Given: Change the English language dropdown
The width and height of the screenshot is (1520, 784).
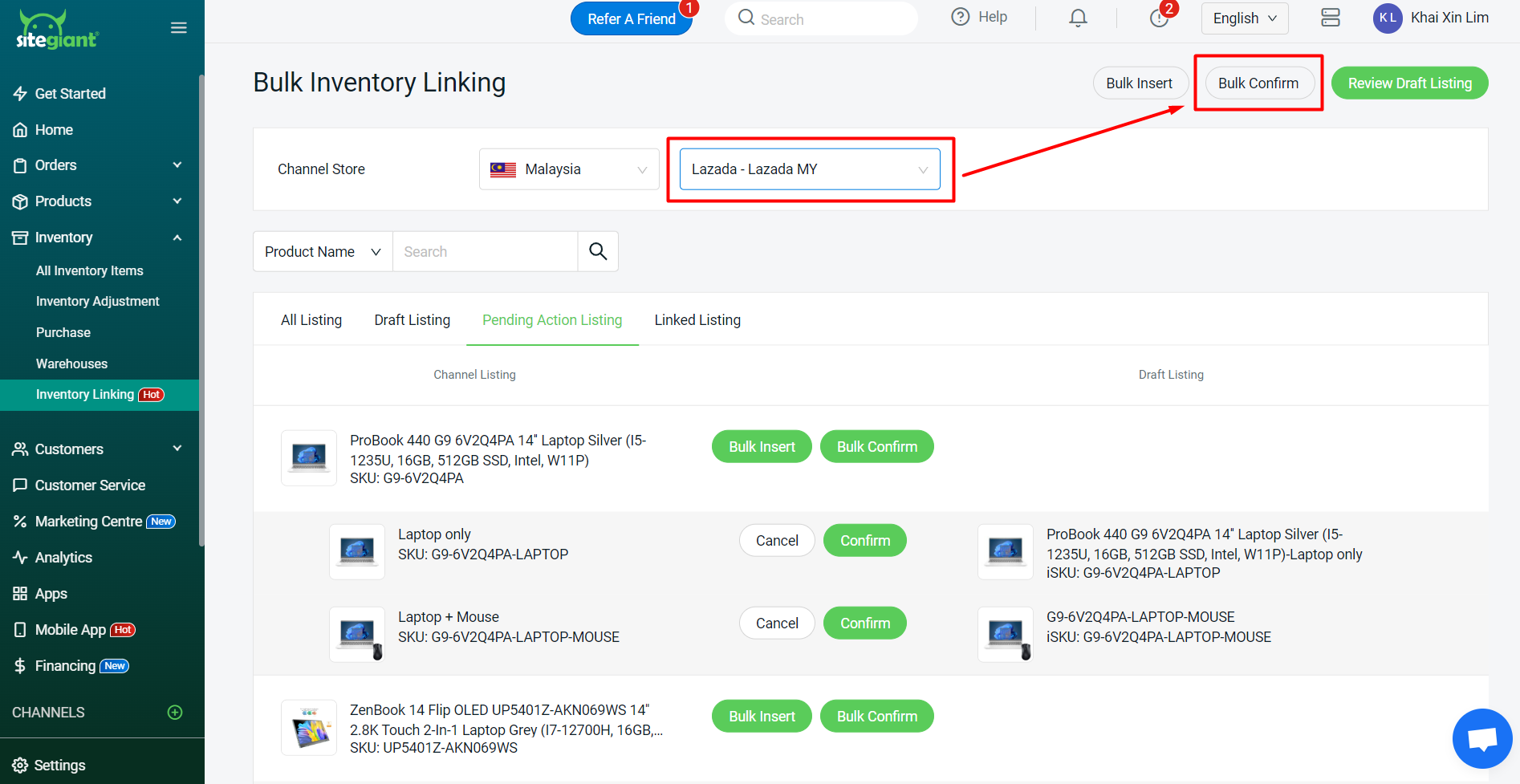Looking at the screenshot, I should click(1244, 18).
